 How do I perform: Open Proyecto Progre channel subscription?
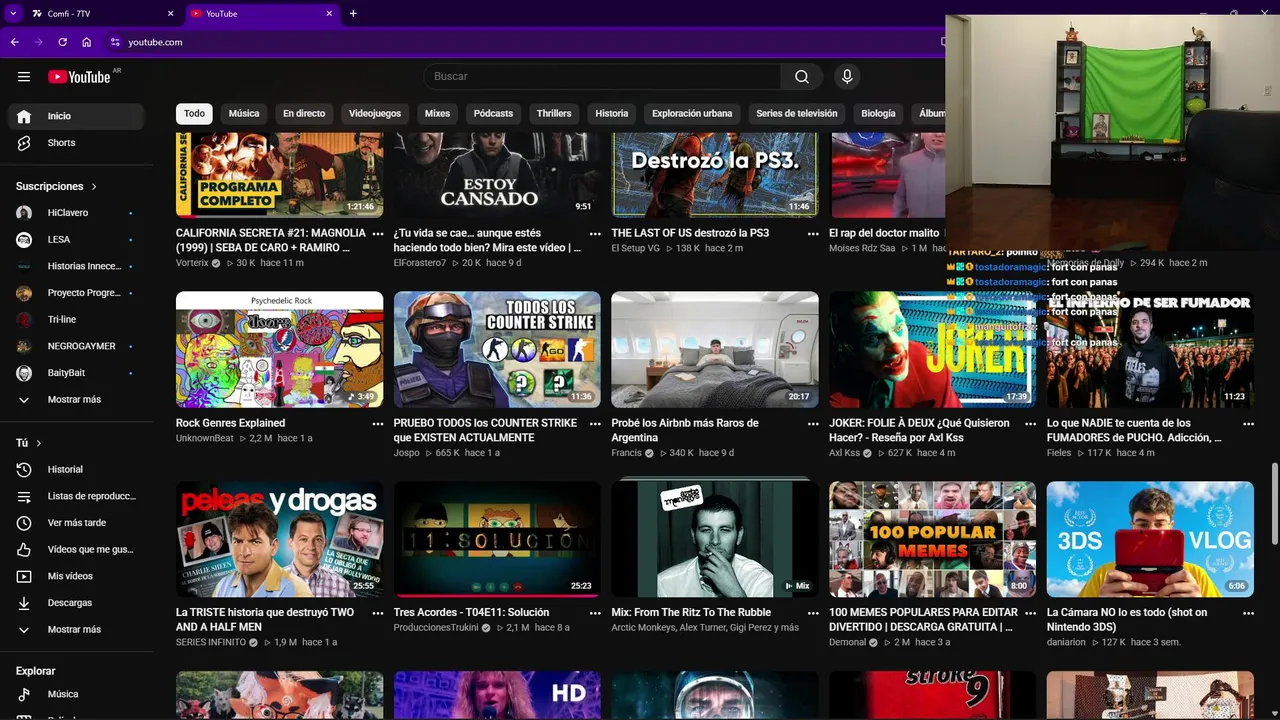[x=77, y=293]
